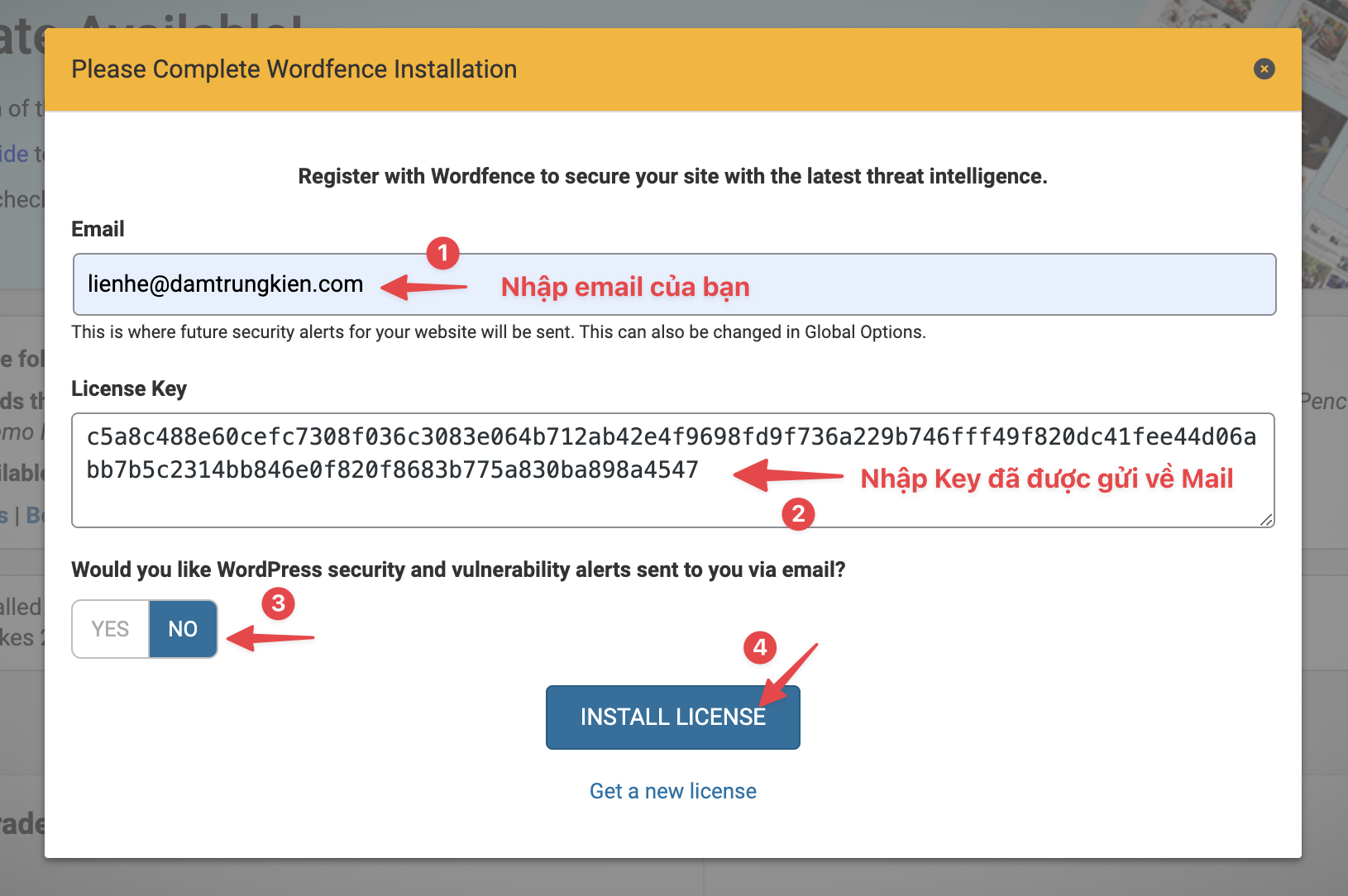This screenshot has width=1348, height=896.
Task: Click the 'Email' field label
Action: click(x=98, y=229)
